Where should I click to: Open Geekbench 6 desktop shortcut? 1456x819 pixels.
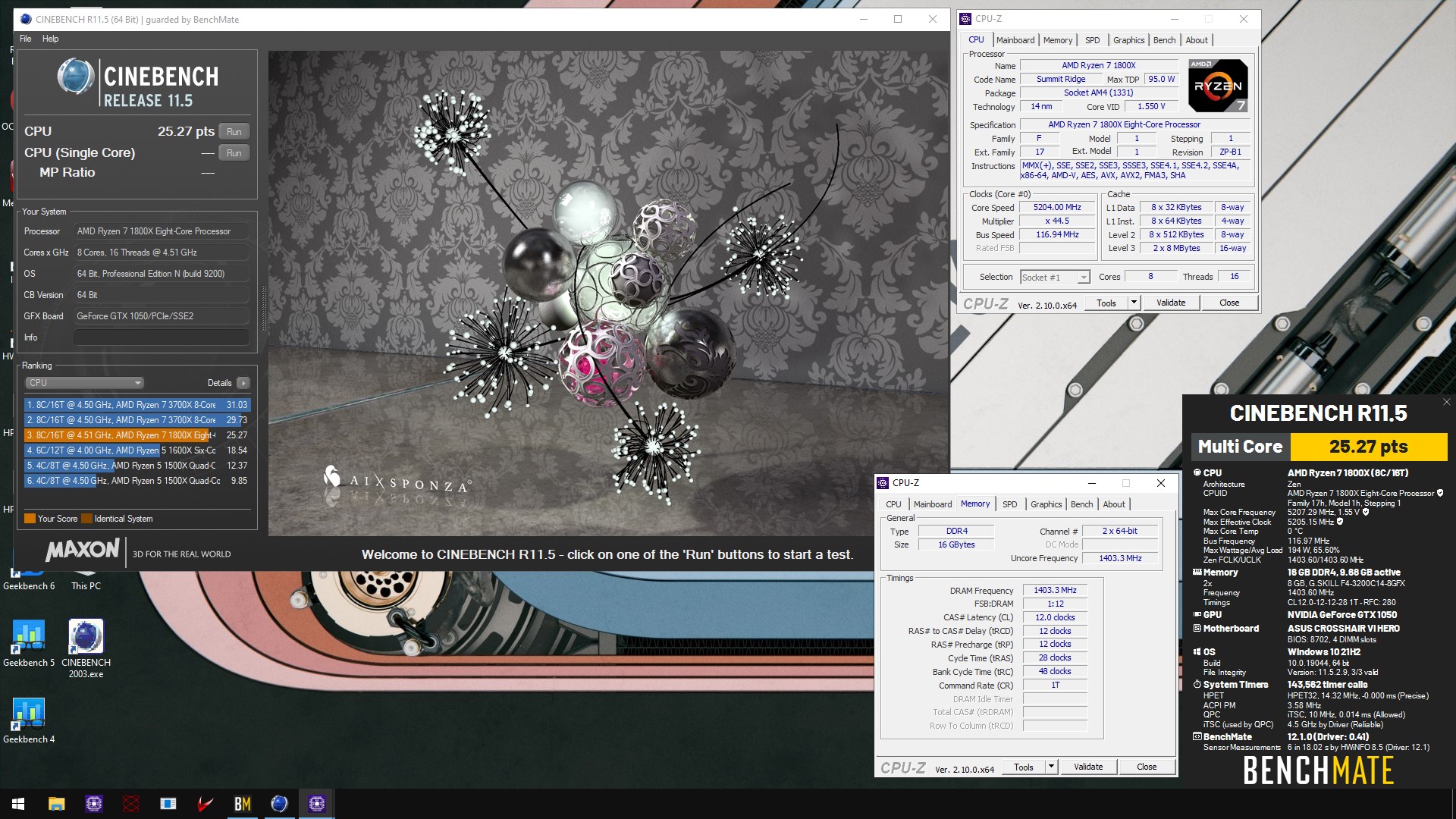29,579
